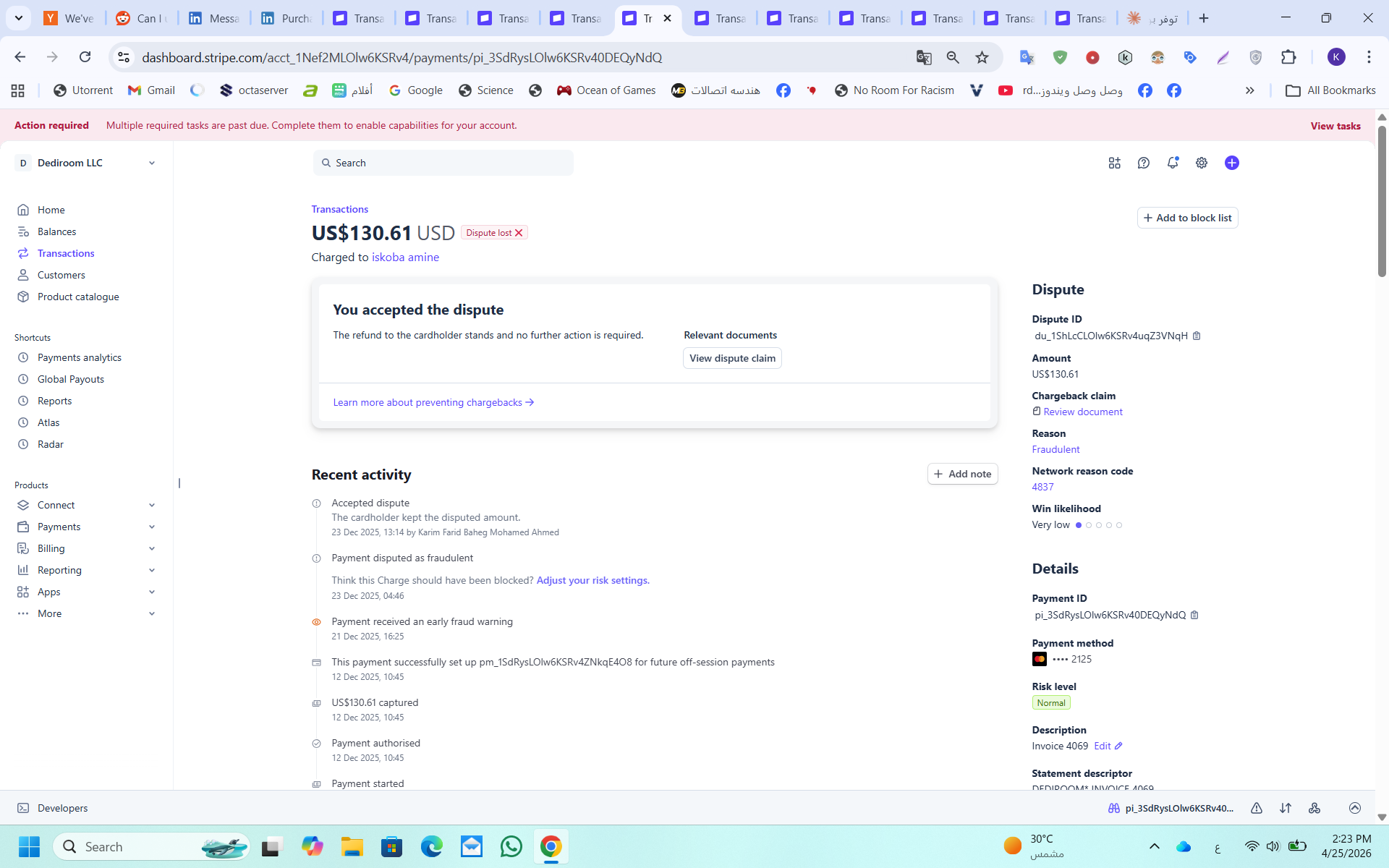Click Adjust your risk settings link
The height and width of the screenshot is (868, 1389).
[x=592, y=580]
